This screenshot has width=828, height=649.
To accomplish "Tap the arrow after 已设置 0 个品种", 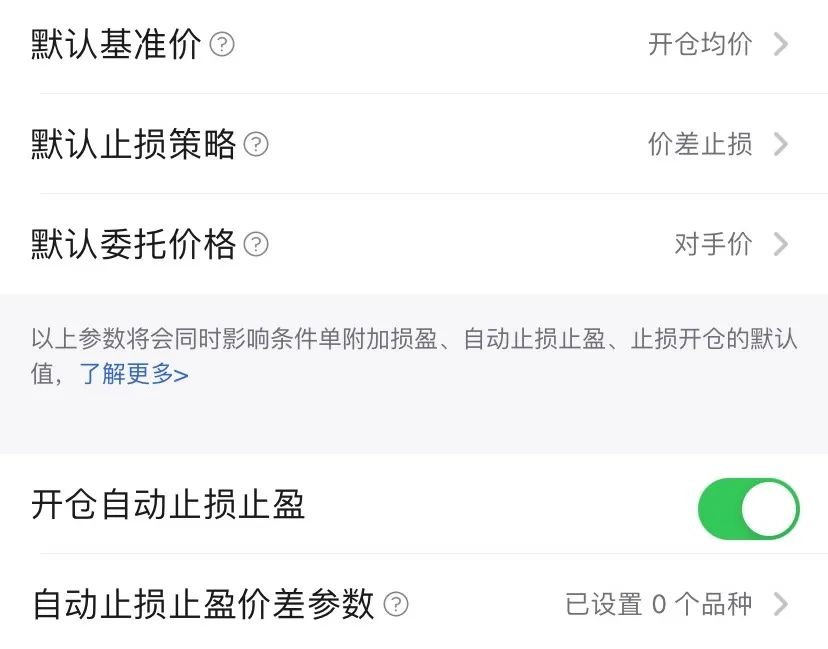I will point(781,605).
